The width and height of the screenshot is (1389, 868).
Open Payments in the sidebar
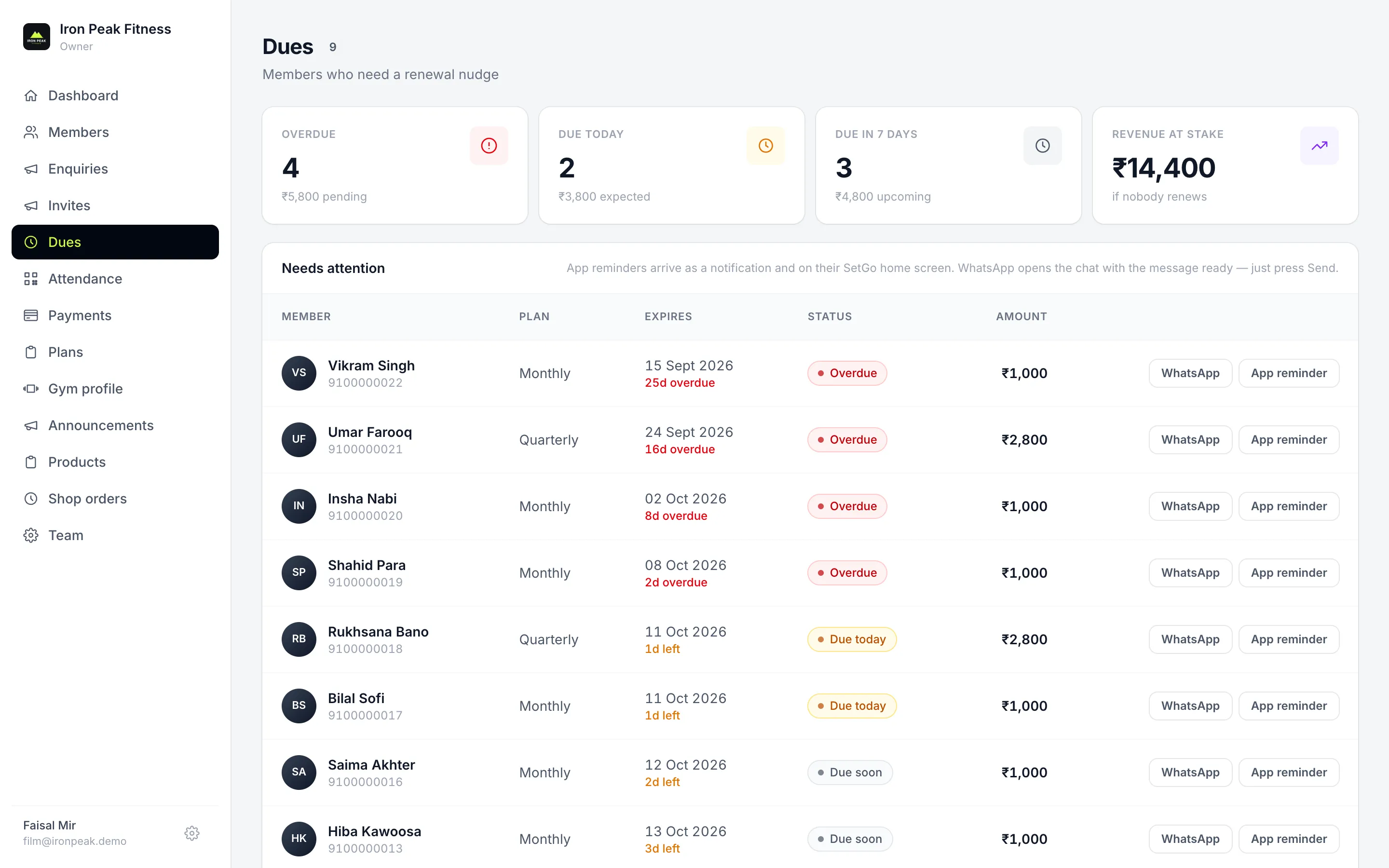coord(115,315)
